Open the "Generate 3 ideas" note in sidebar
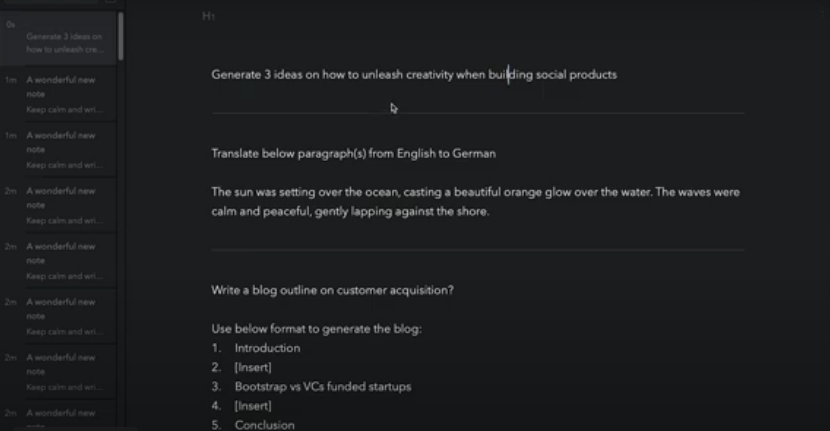This screenshot has height=431, width=830. tap(64, 43)
